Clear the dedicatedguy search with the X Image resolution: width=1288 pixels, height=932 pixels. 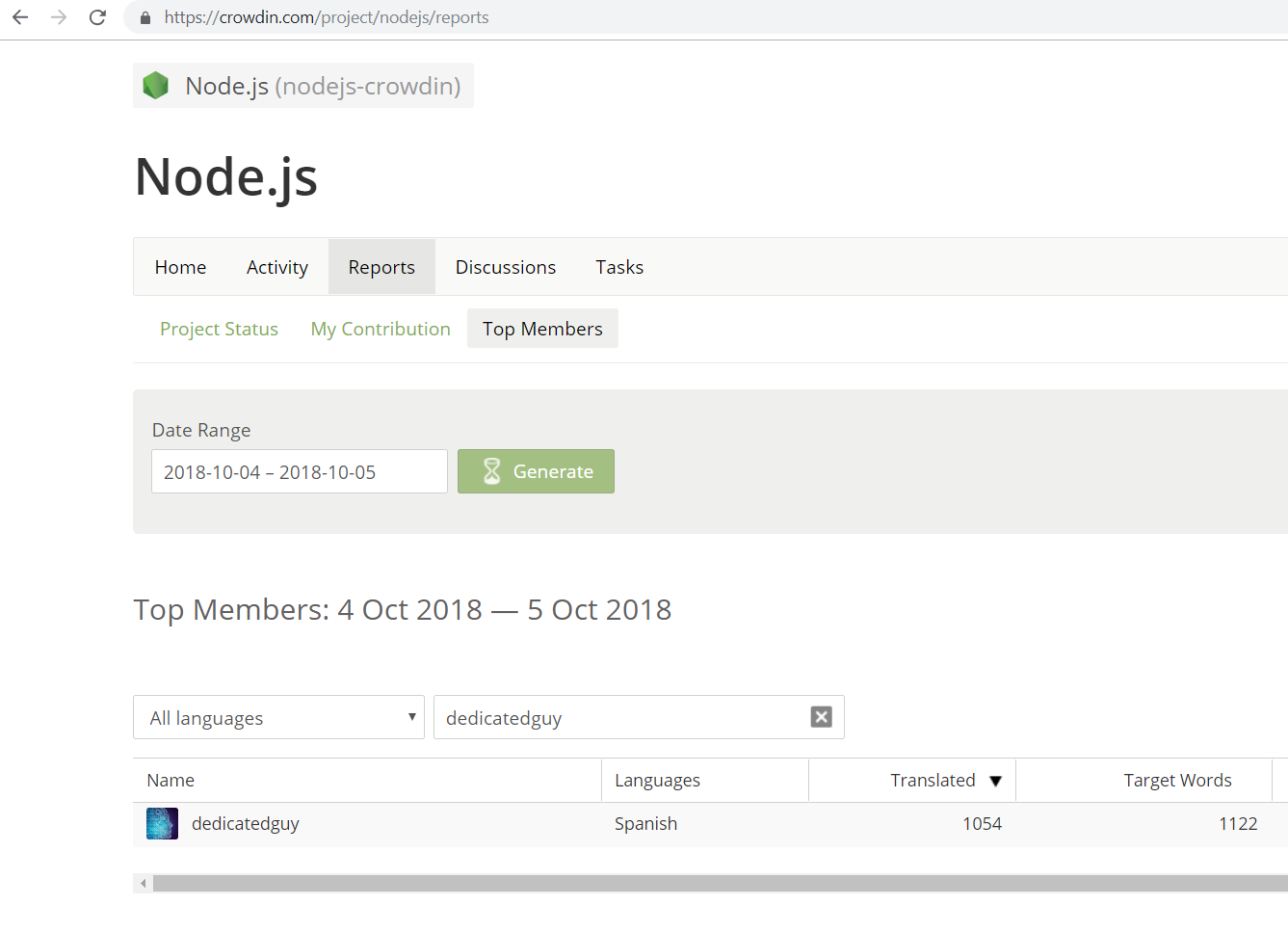(x=822, y=717)
